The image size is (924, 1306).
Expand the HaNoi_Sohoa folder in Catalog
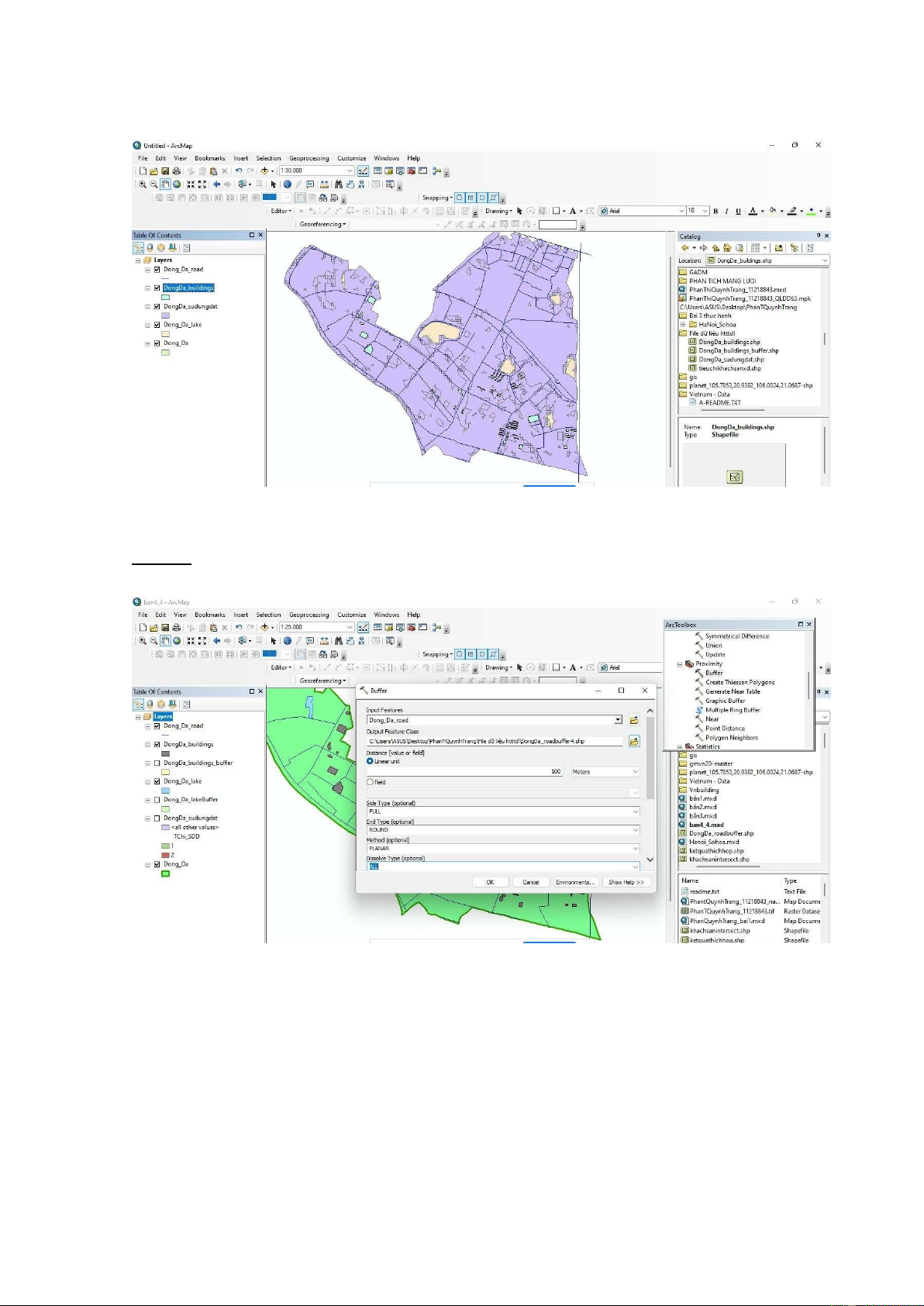click(x=683, y=325)
